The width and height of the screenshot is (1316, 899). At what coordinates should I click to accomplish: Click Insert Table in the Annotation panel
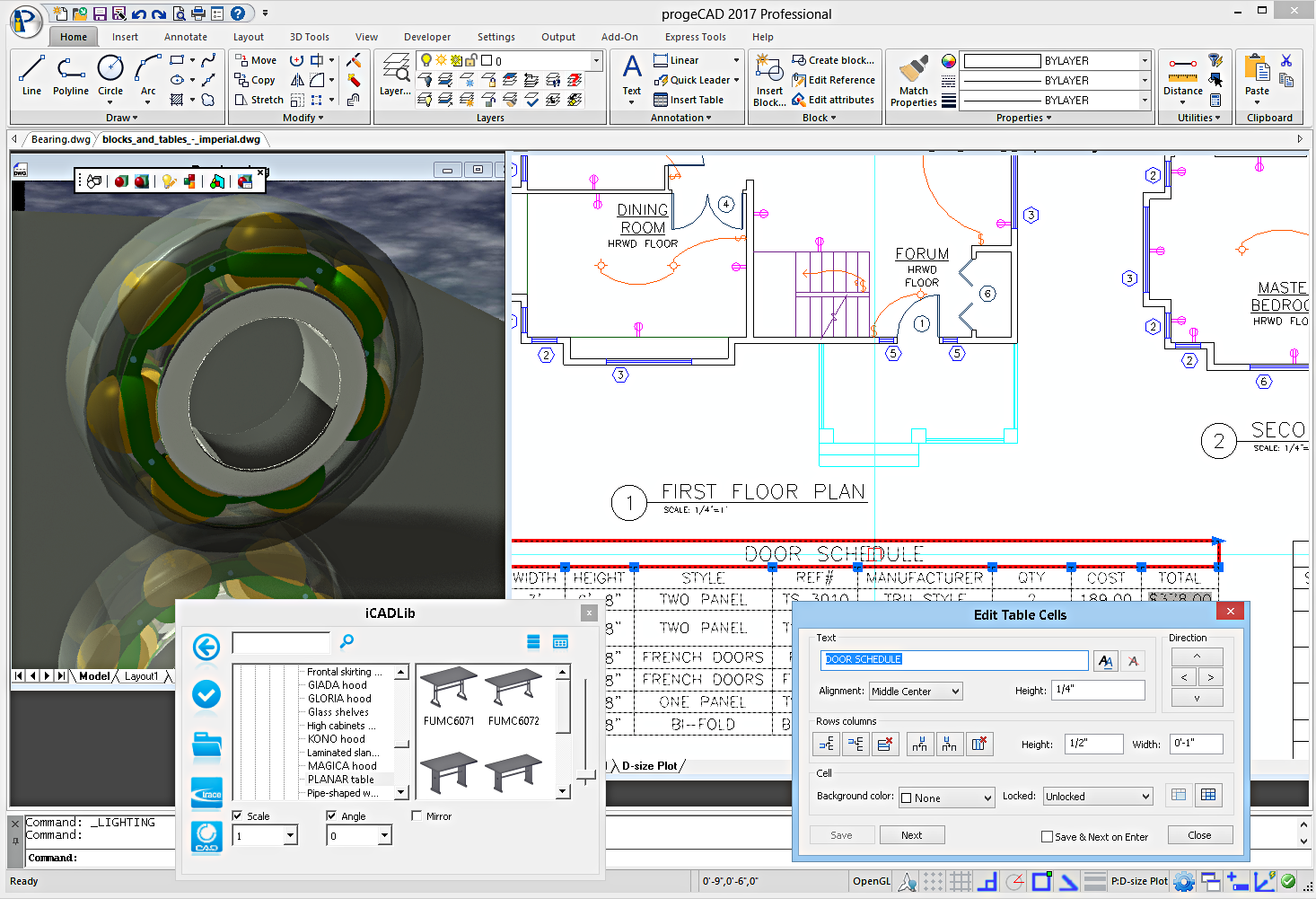pyautogui.click(x=691, y=100)
